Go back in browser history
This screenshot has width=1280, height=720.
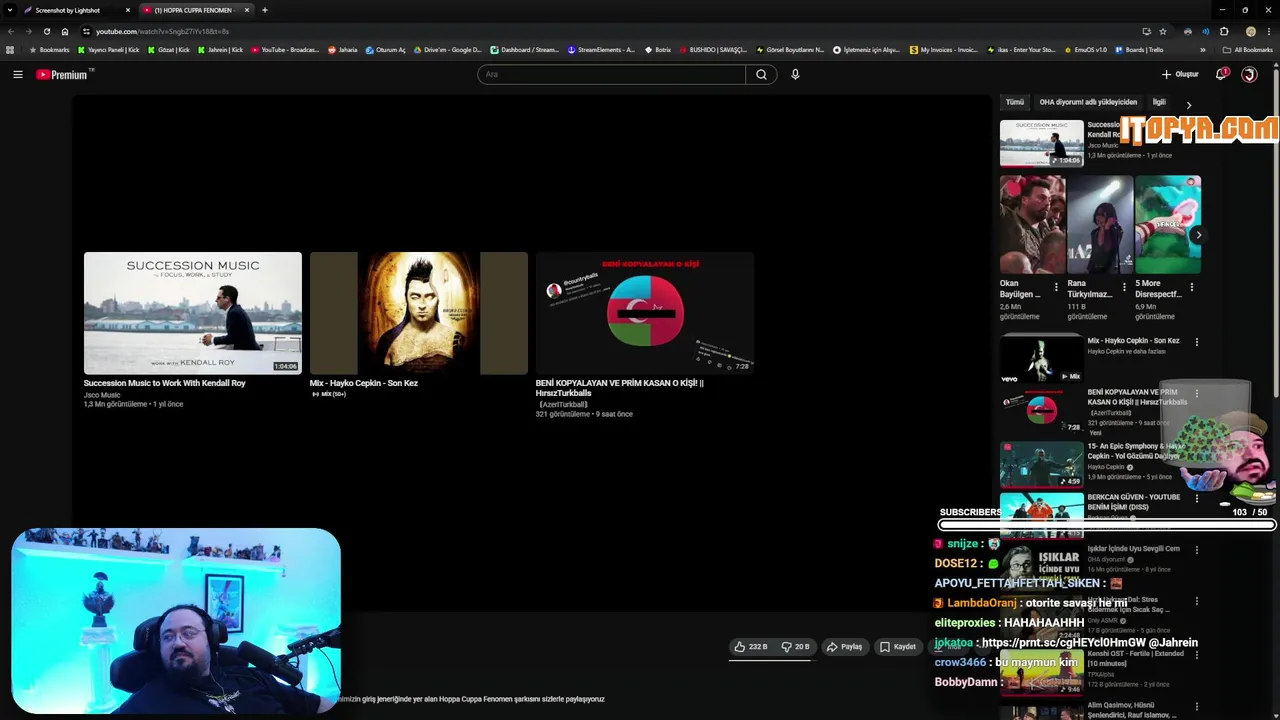(11, 31)
